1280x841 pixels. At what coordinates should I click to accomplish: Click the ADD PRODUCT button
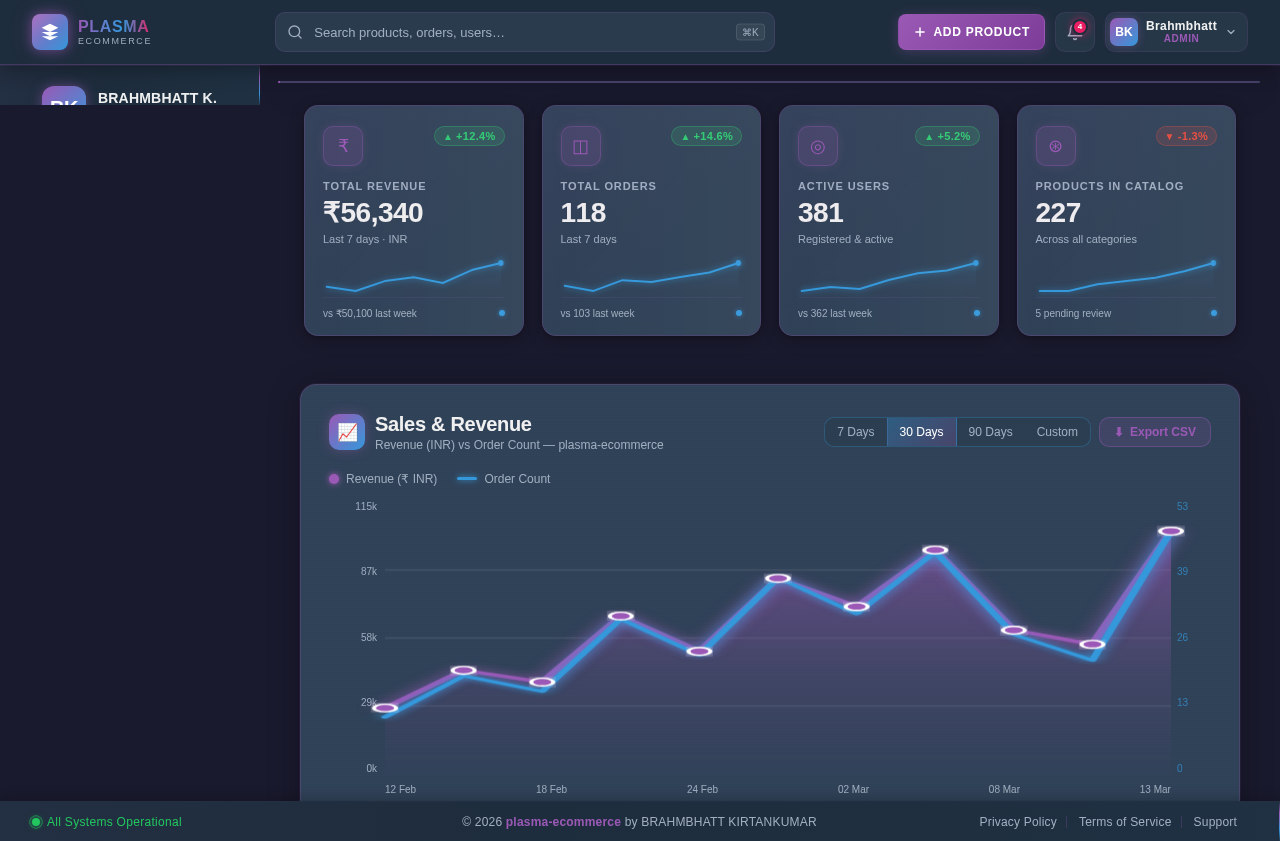tap(971, 31)
